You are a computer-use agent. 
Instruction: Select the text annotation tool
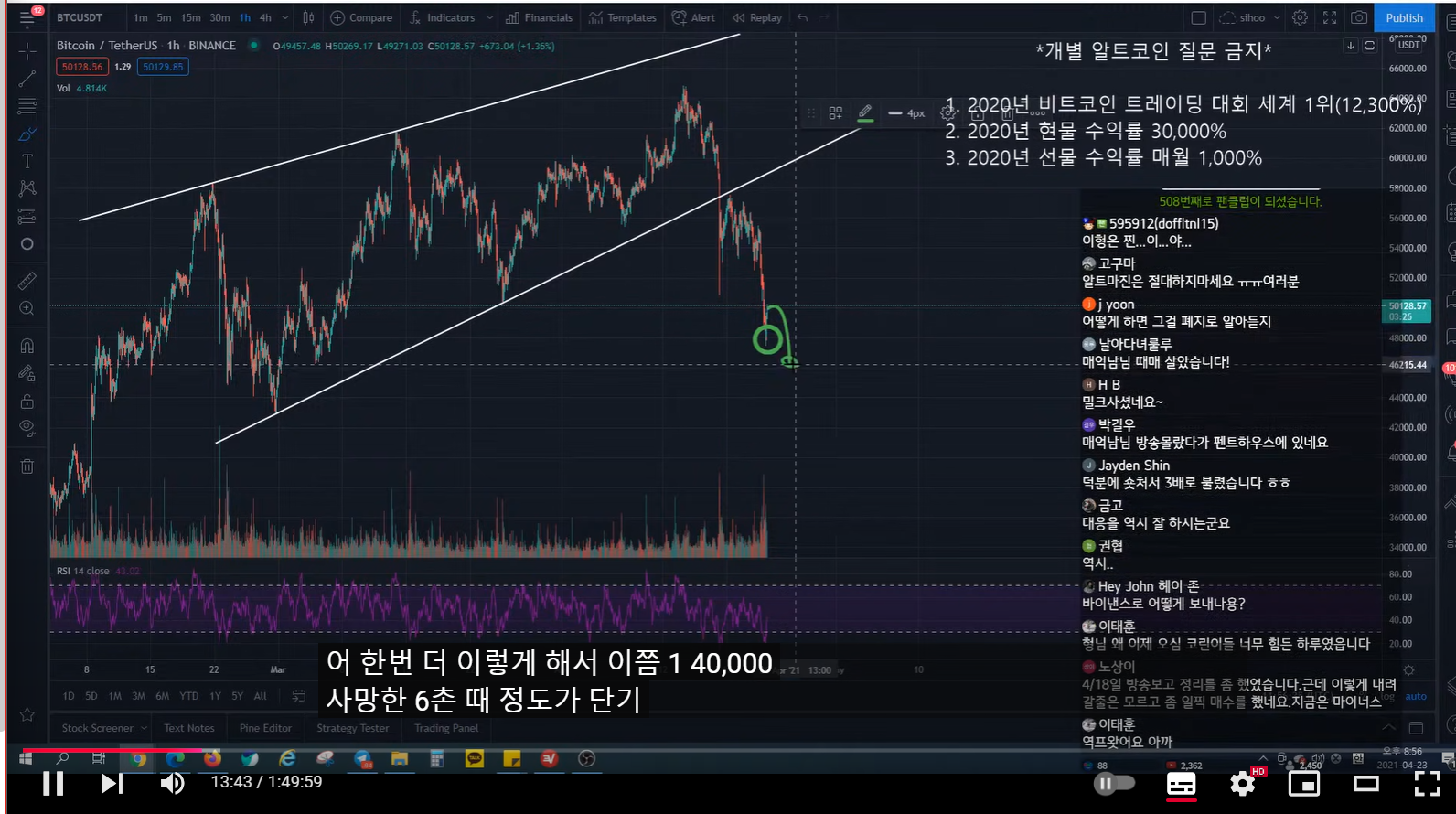click(x=27, y=161)
